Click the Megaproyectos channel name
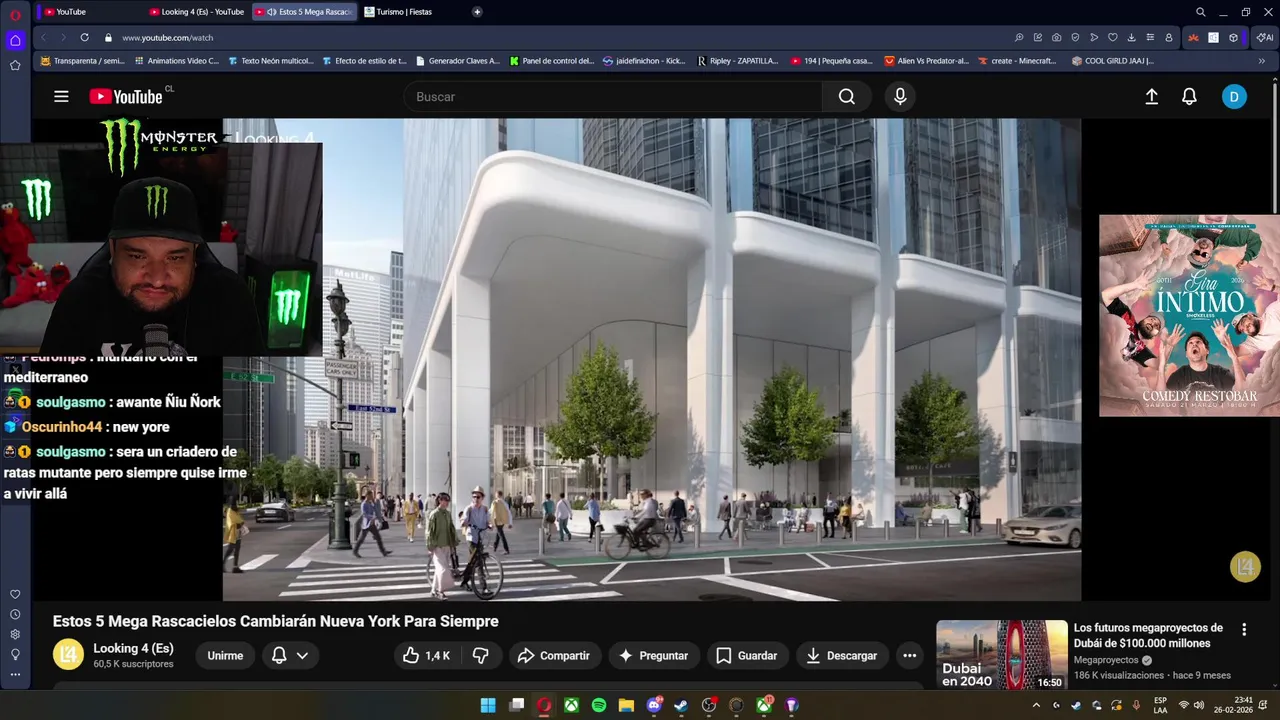This screenshot has width=1280, height=720. [x=1106, y=660]
